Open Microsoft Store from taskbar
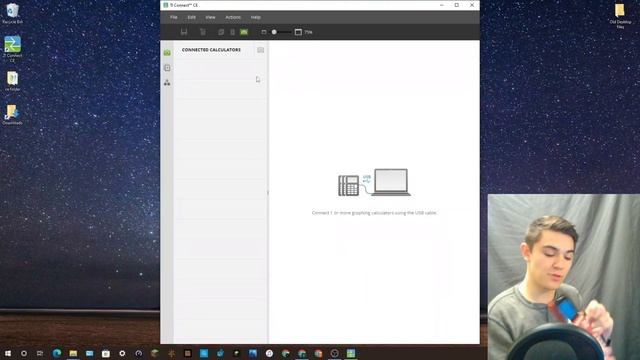This screenshot has height=360, width=640. pyautogui.click(x=106, y=353)
